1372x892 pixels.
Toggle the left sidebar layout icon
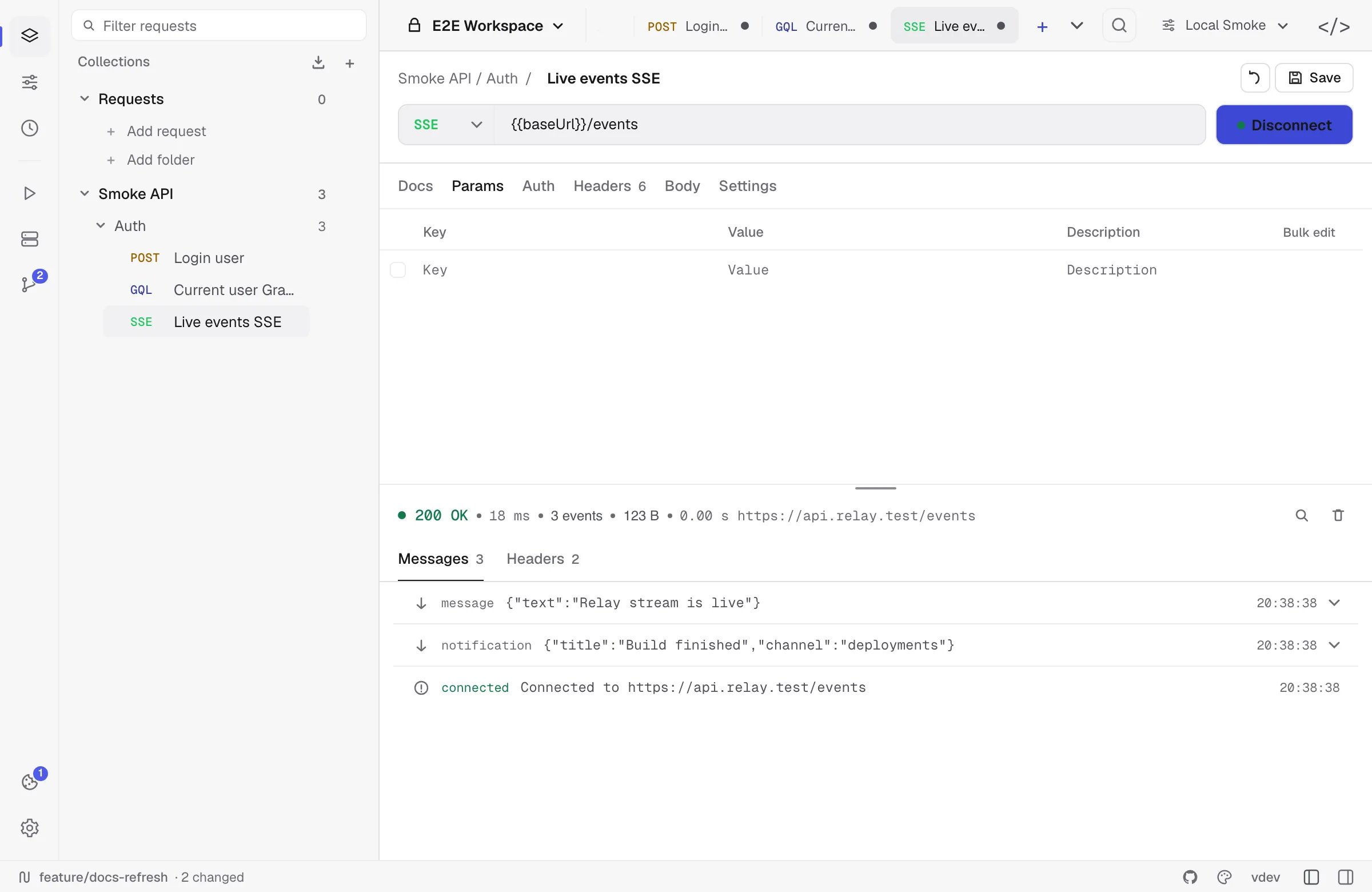[x=1311, y=877]
